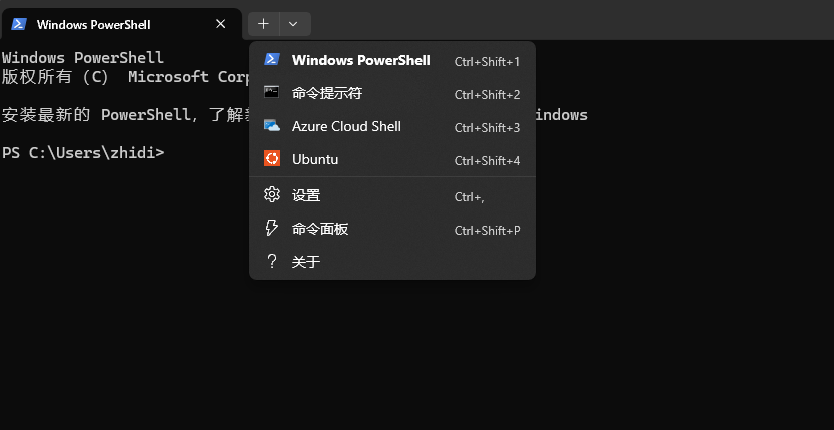Image resolution: width=834 pixels, height=430 pixels.
Task: Click the command palette lightning icon
Action: coord(271,229)
